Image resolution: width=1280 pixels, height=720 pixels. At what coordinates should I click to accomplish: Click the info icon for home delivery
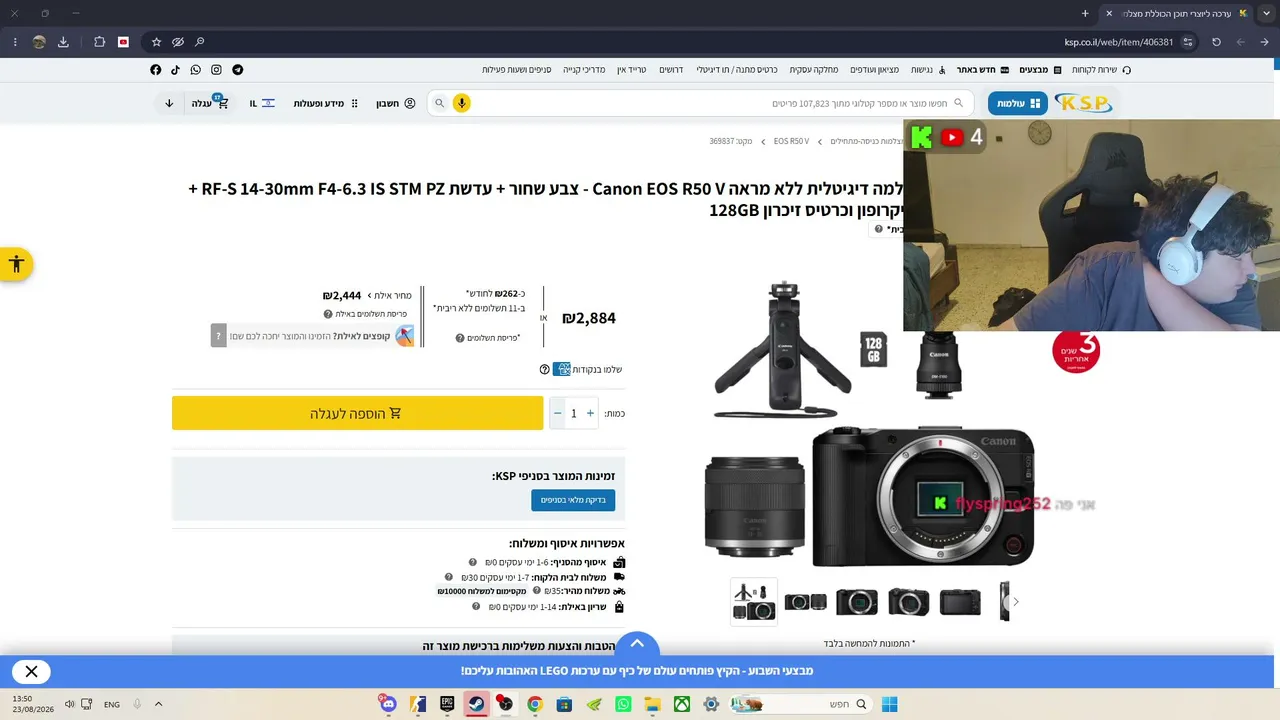click(x=449, y=577)
